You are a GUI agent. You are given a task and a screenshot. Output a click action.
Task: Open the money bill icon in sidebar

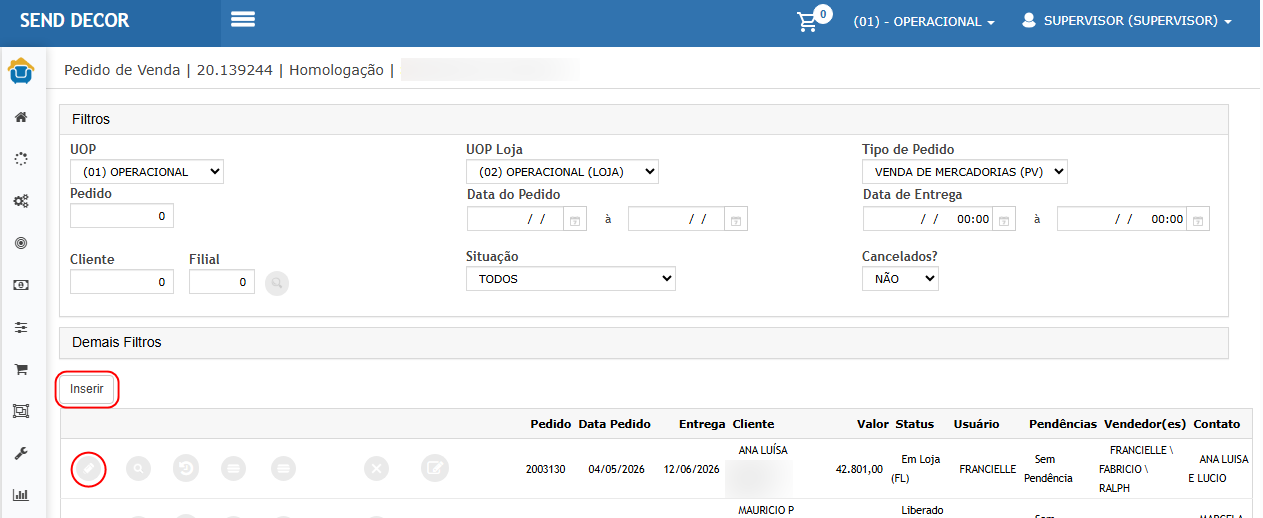(x=20, y=285)
